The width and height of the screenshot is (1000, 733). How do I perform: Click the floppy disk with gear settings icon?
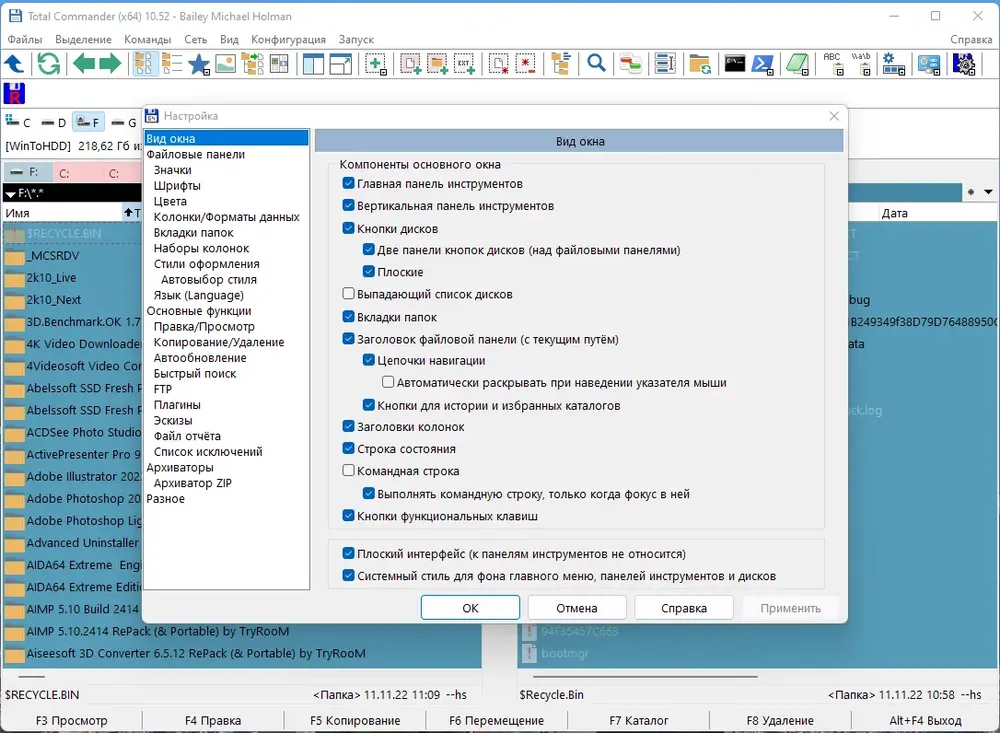tap(964, 64)
